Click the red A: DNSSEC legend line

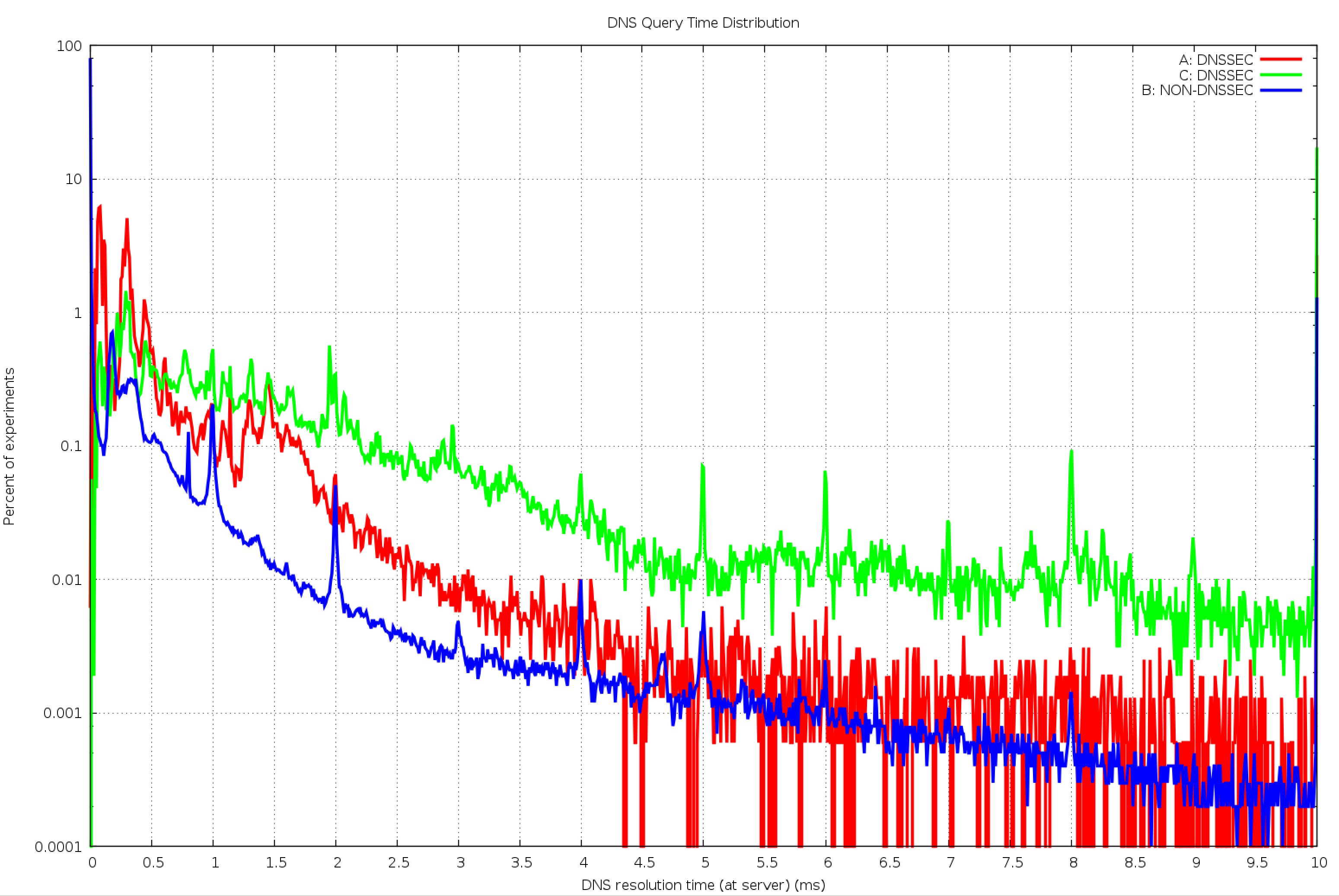pyautogui.click(x=1281, y=59)
